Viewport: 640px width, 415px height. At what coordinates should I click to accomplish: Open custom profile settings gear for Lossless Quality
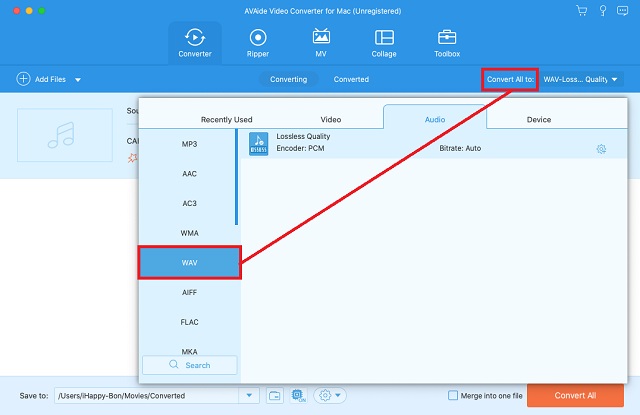coord(601,149)
